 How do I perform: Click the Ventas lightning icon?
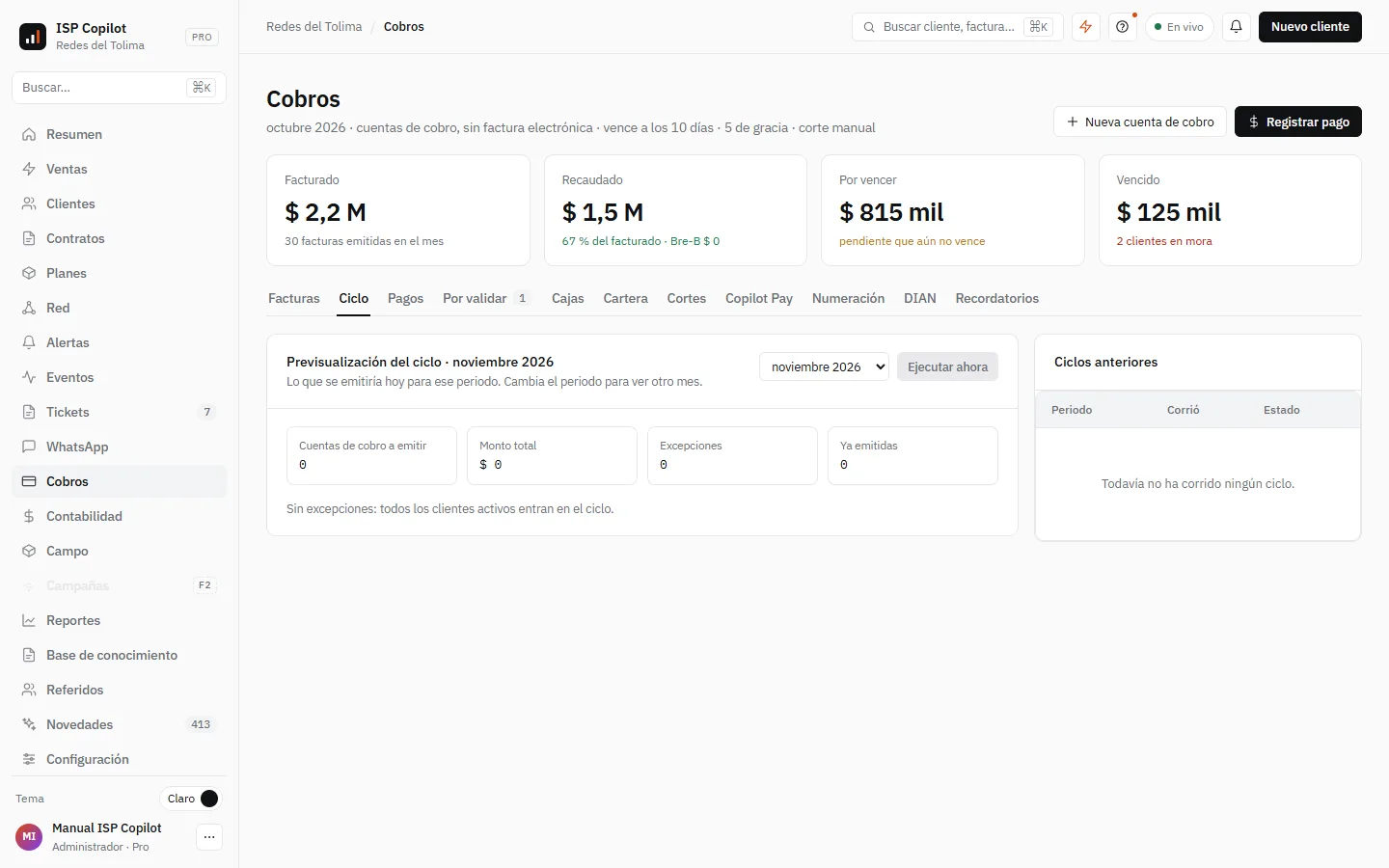[x=29, y=169]
